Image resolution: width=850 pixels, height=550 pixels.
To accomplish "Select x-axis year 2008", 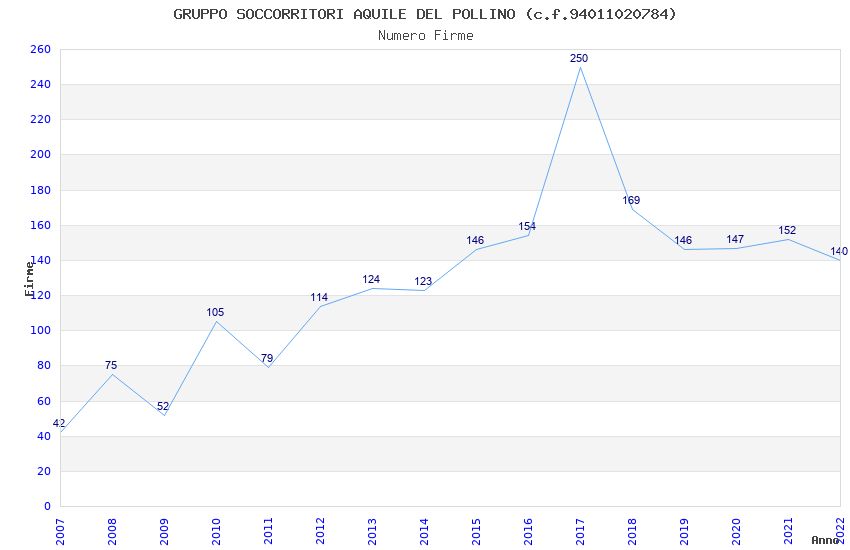I will coord(112,531).
